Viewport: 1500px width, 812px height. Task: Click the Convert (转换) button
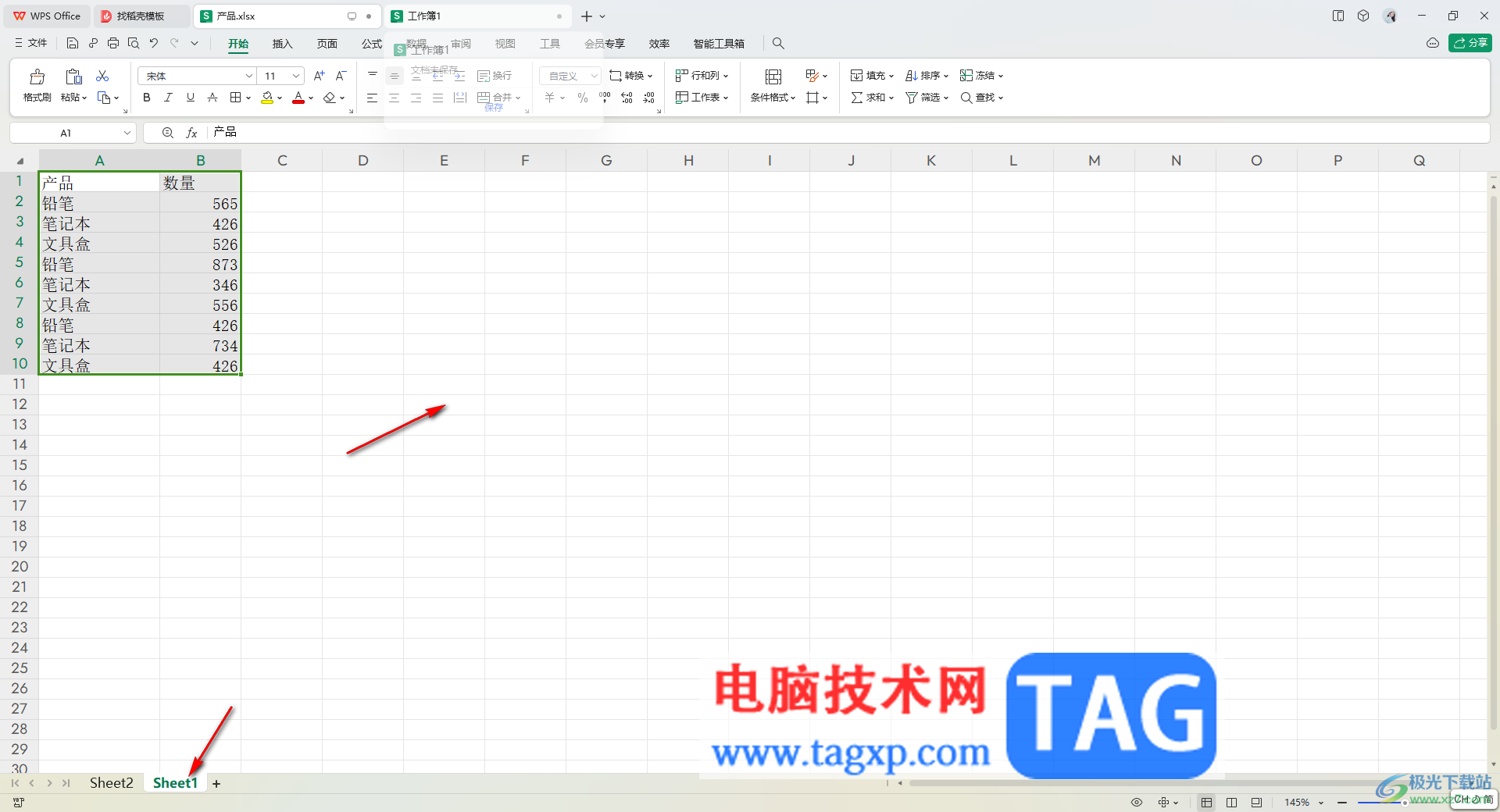[630, 76]
